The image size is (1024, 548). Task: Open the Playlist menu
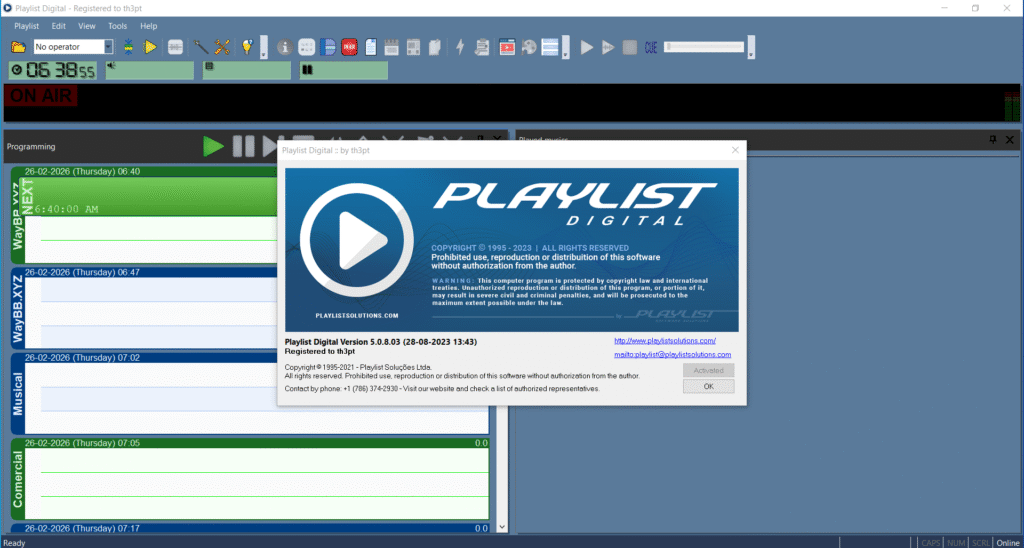tap(27, 26)
